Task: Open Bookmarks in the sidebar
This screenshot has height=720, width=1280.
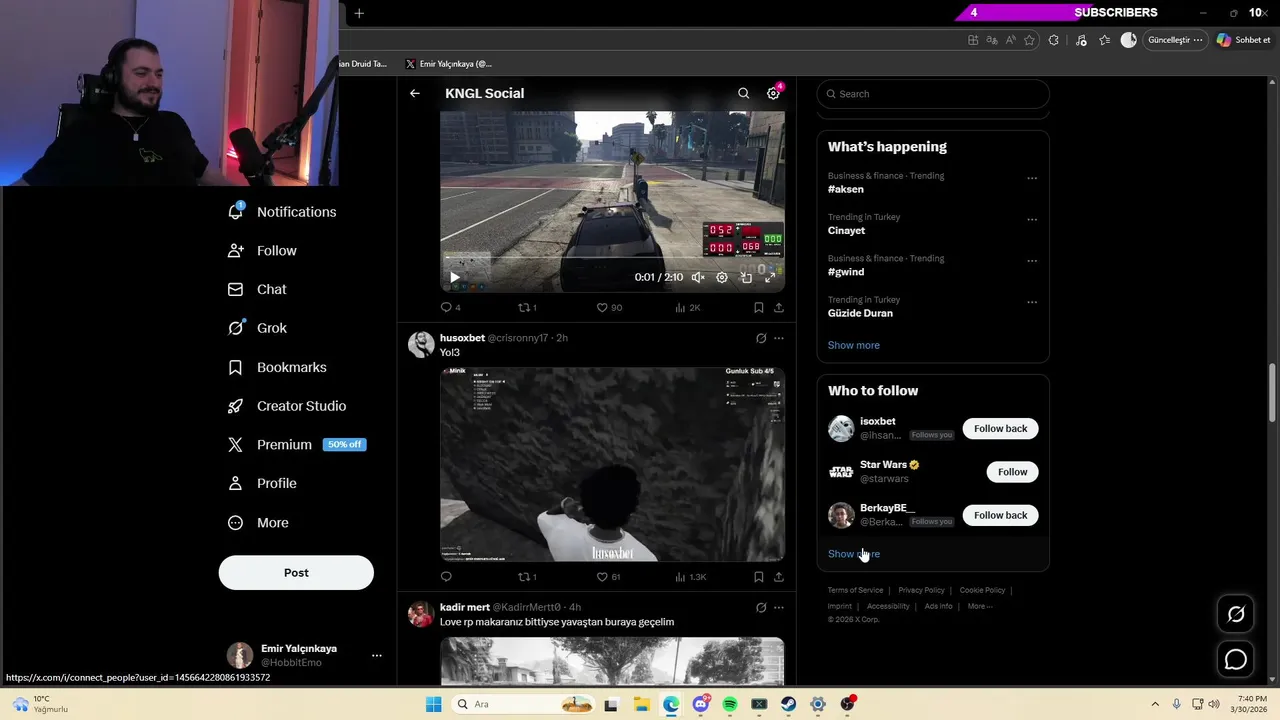Action: (278, 367)
